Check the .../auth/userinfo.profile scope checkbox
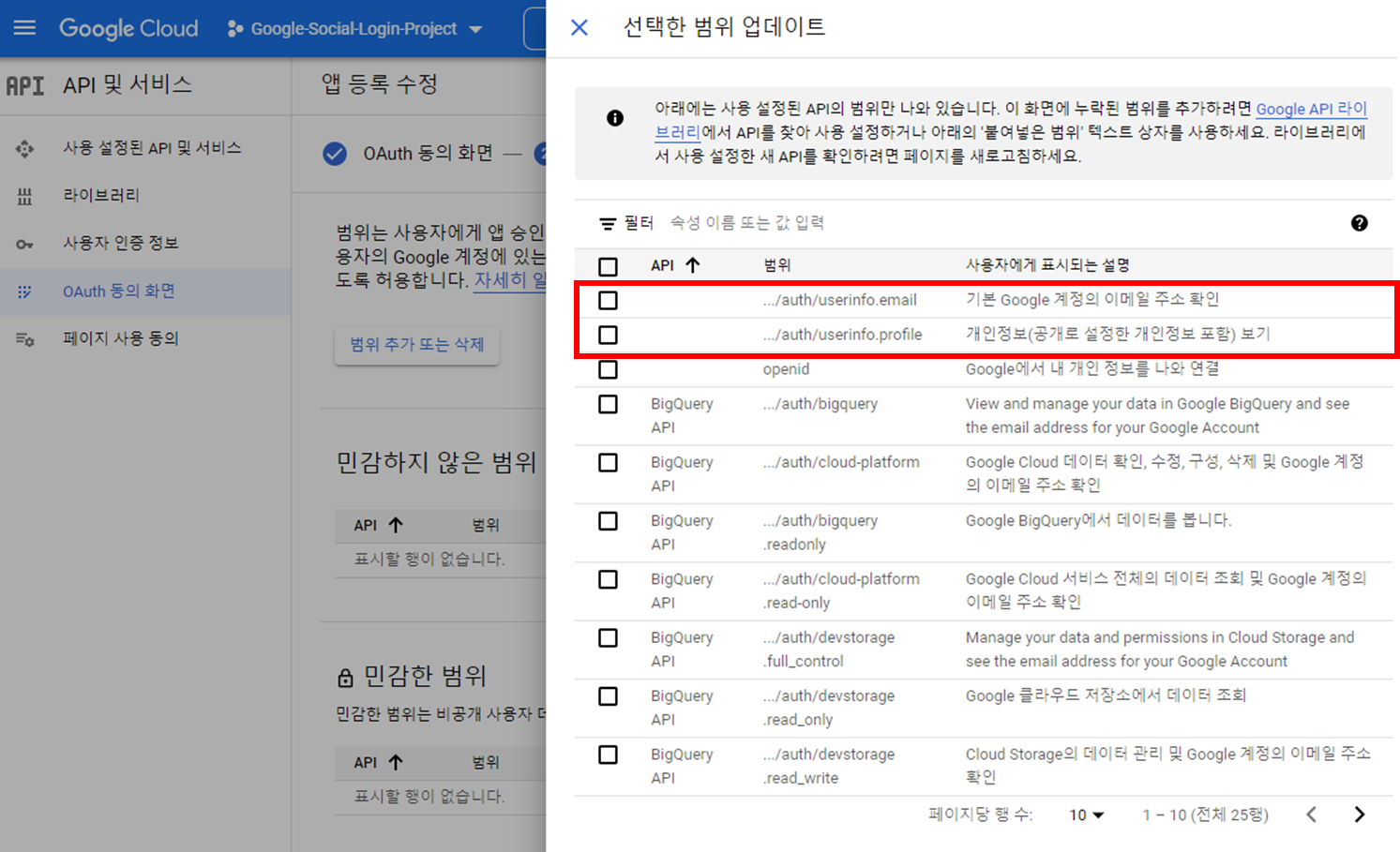The image size is (1400, 852). 608,335
